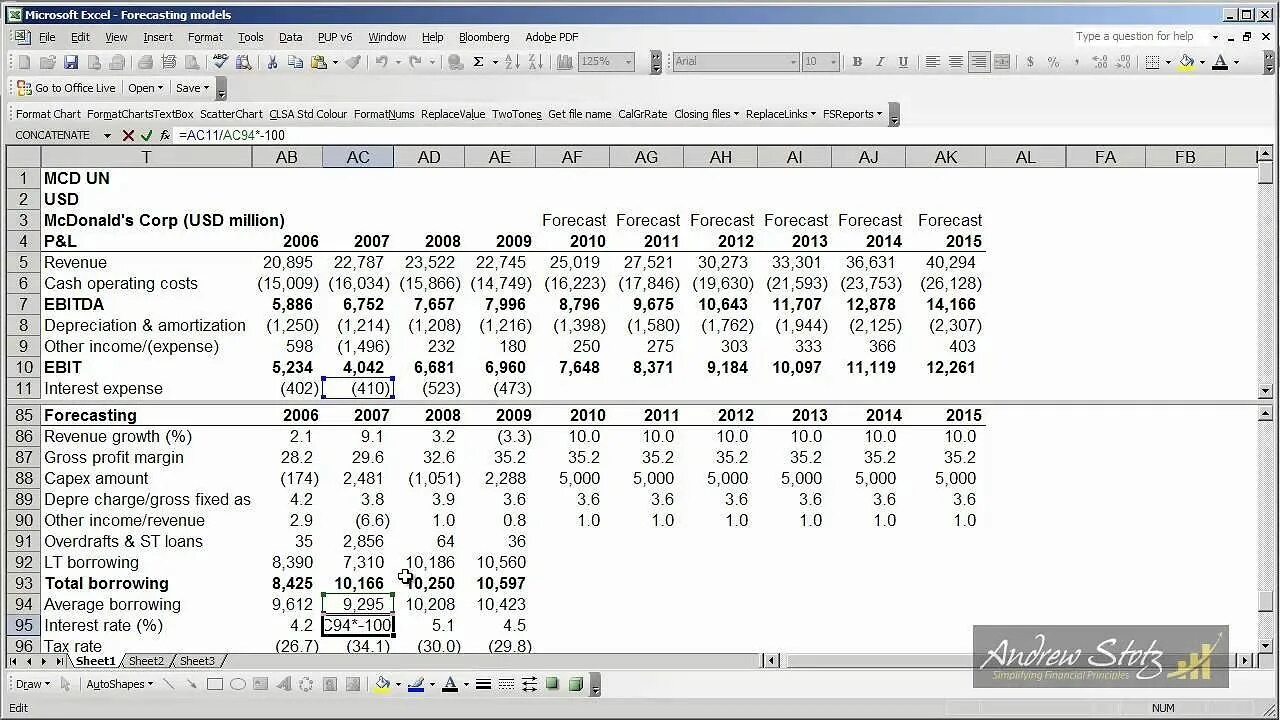The height and width of the screenshot is (720, 1280).
Task: Click the Line Color swatch in Drawing toolbar
Action: [x=416, y=684]
